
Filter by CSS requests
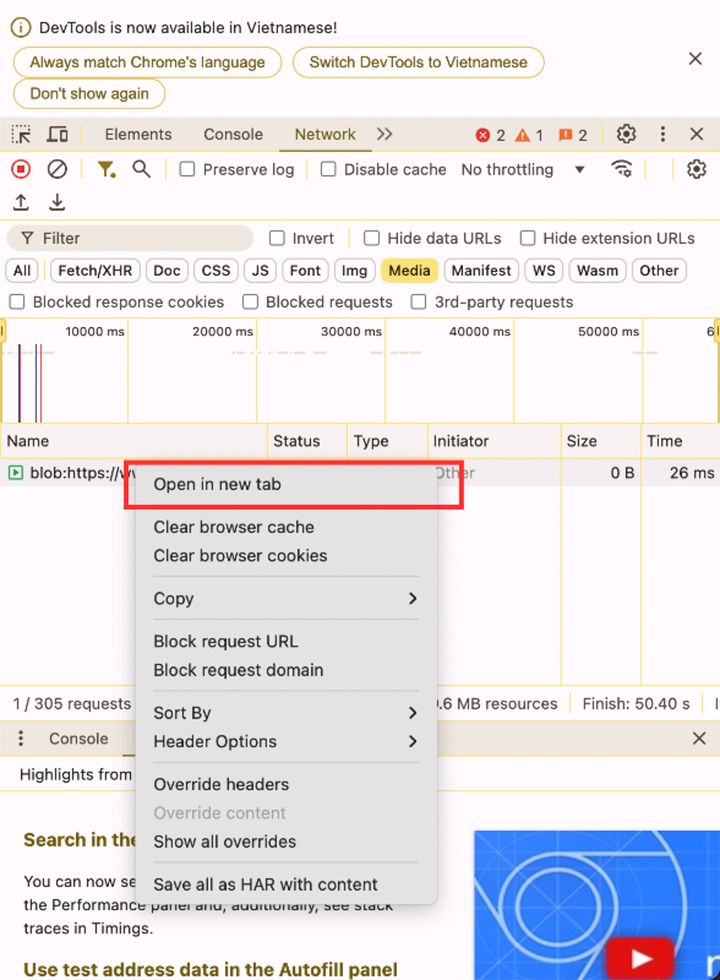(216, 271)
